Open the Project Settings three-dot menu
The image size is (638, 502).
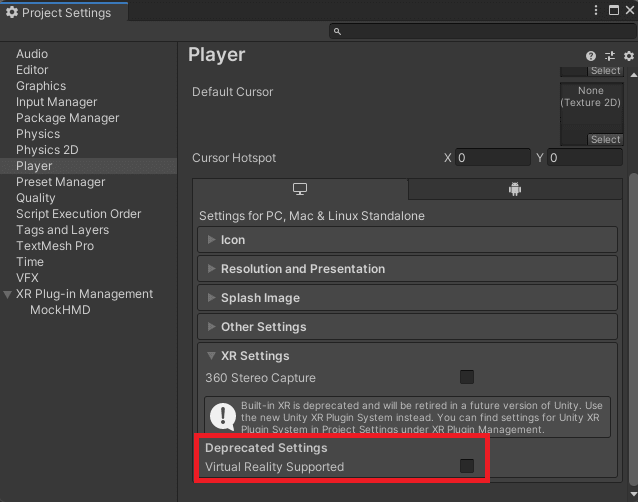tap(596, 10)
